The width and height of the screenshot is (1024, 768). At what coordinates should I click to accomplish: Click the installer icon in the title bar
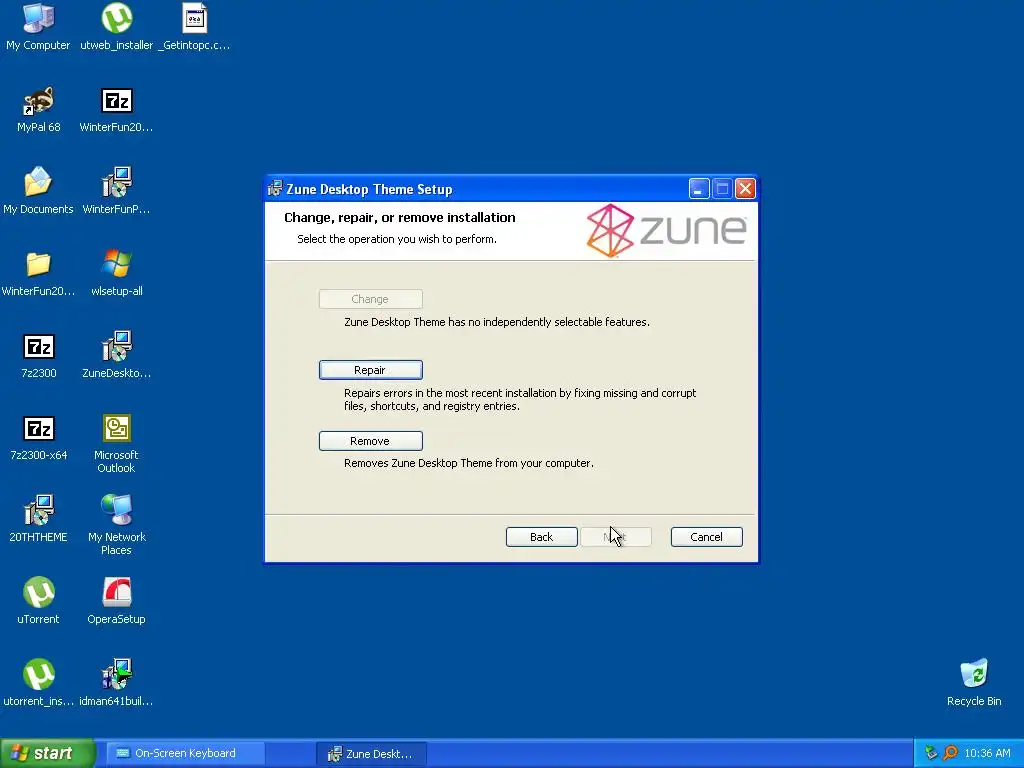pos(275,189)
